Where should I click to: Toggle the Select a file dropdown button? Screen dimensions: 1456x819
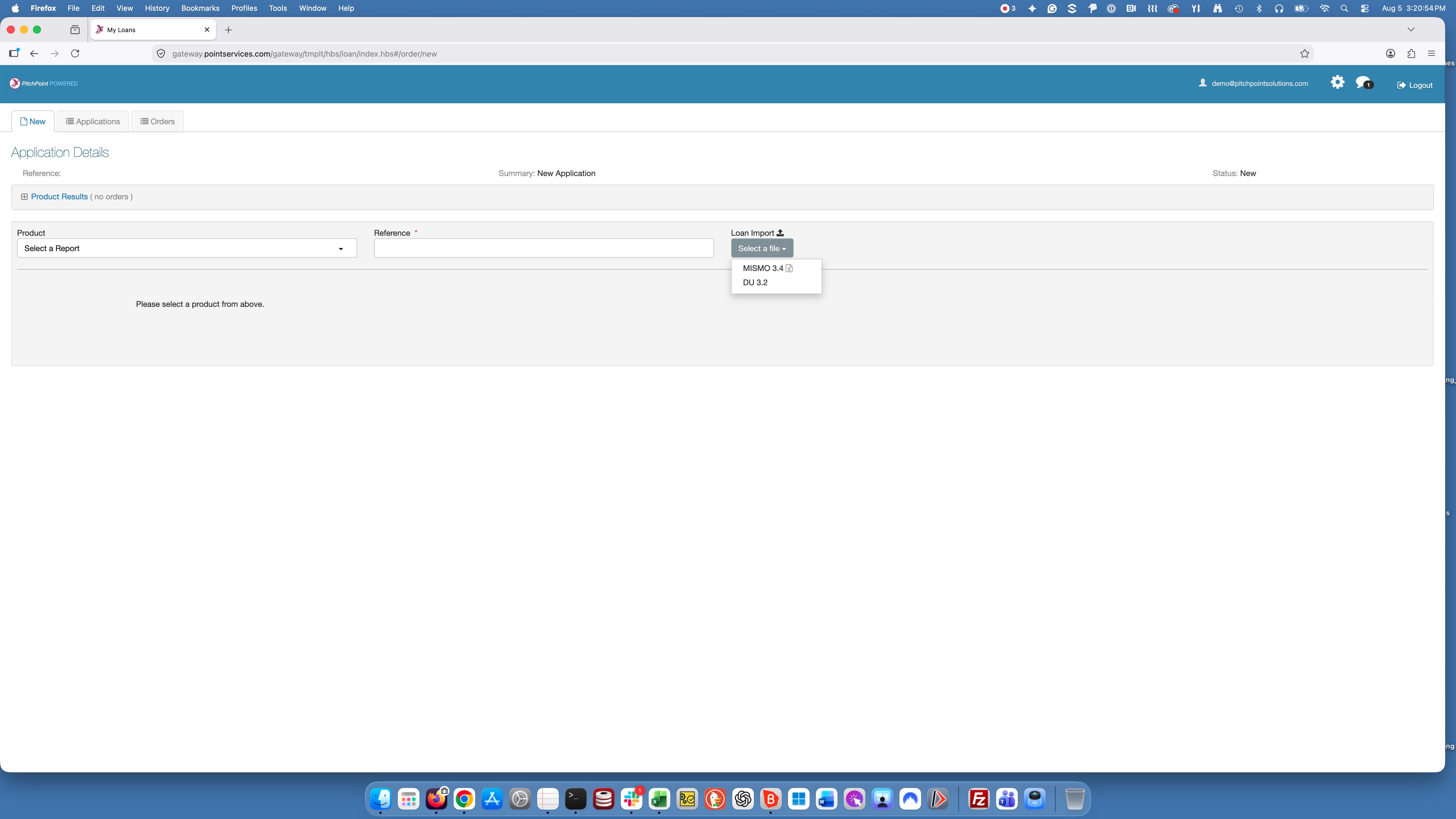pyautogui.click(x=762, y=248)
